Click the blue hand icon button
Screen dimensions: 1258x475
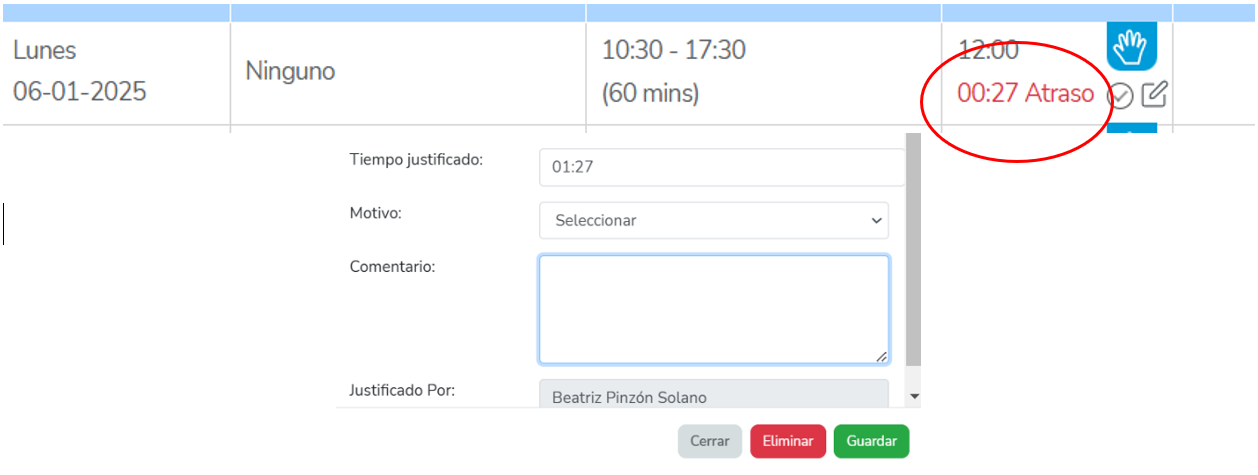pyautogui.click(x=1132, y=45)
